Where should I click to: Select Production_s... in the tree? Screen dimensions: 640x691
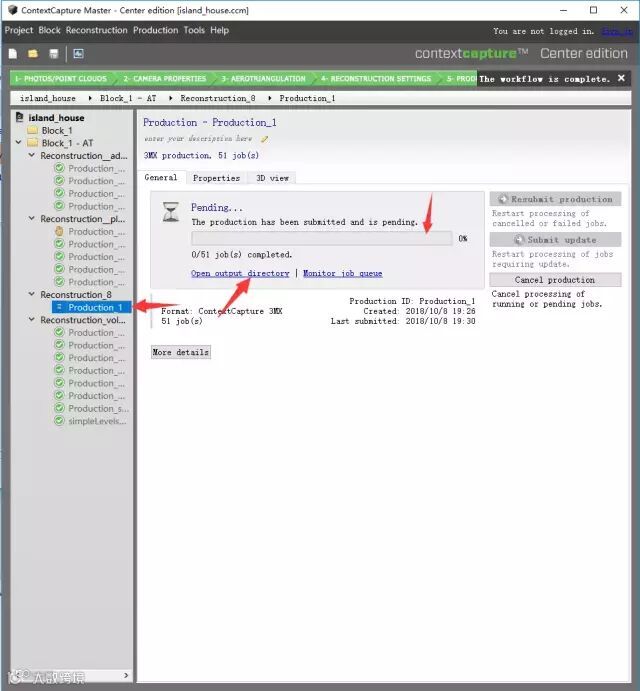[x=98, y=409]
